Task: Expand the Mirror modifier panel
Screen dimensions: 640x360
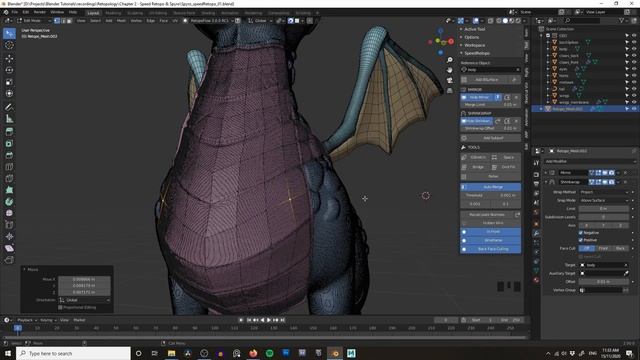Action: (x=546, y=173)
